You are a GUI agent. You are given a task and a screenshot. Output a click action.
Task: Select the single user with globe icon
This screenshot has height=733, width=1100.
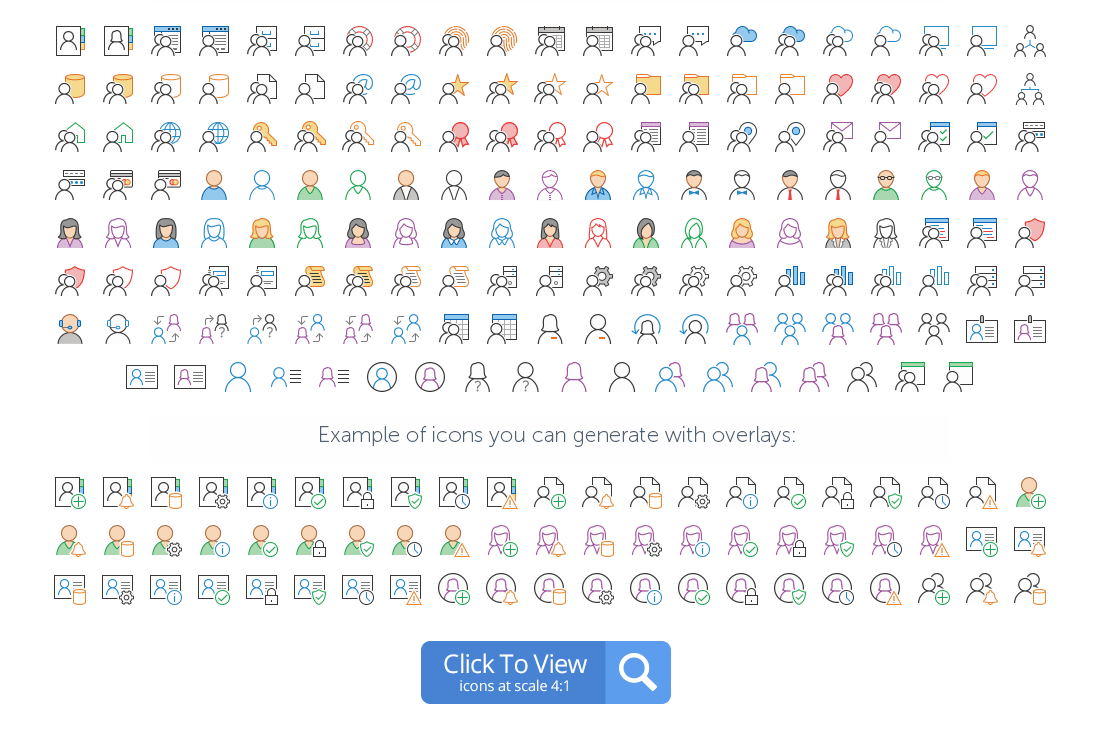[214, 137]
